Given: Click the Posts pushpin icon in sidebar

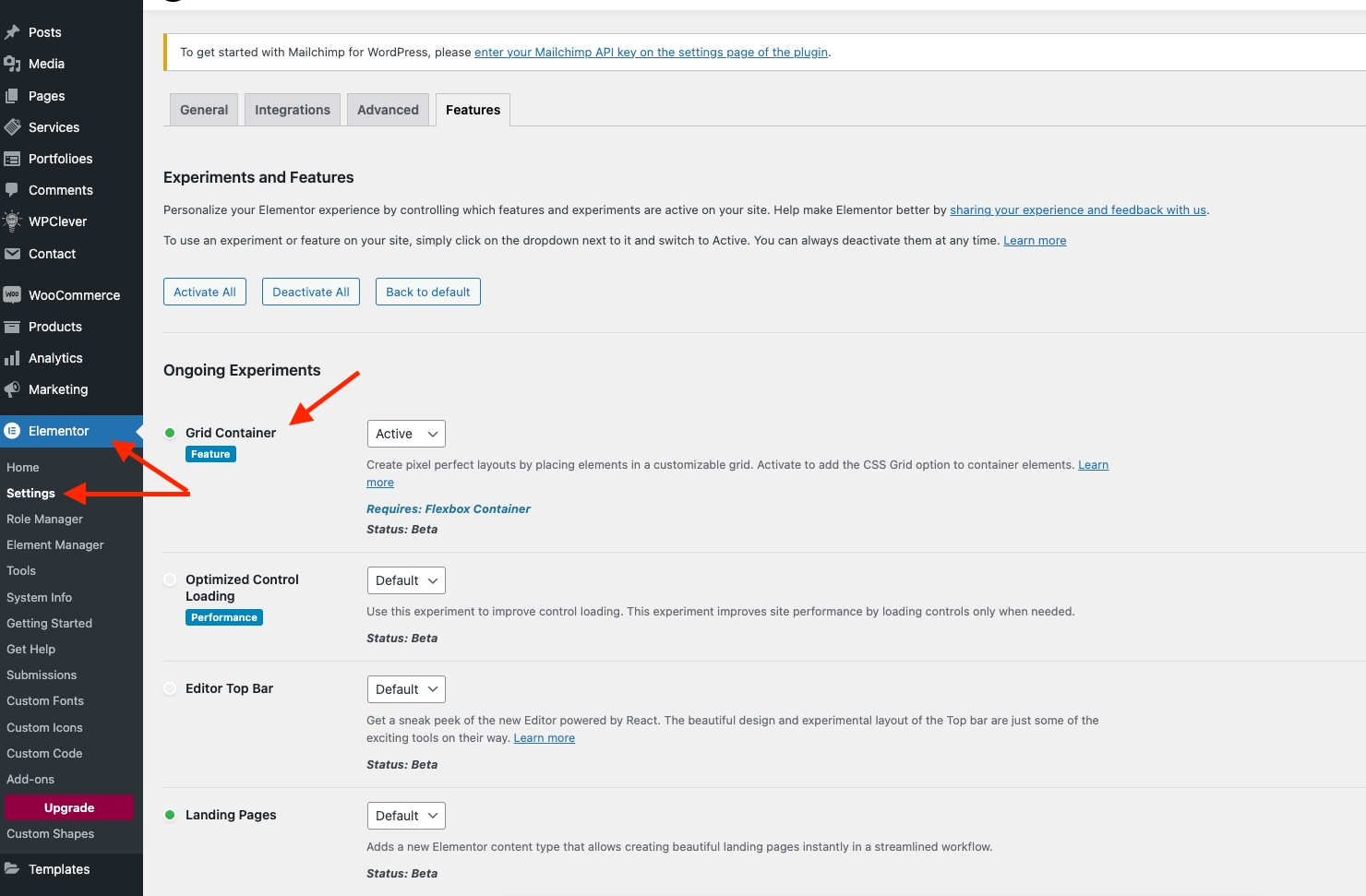Looking at the screenshot, I should pyautogui.click(x=12, y=32).
